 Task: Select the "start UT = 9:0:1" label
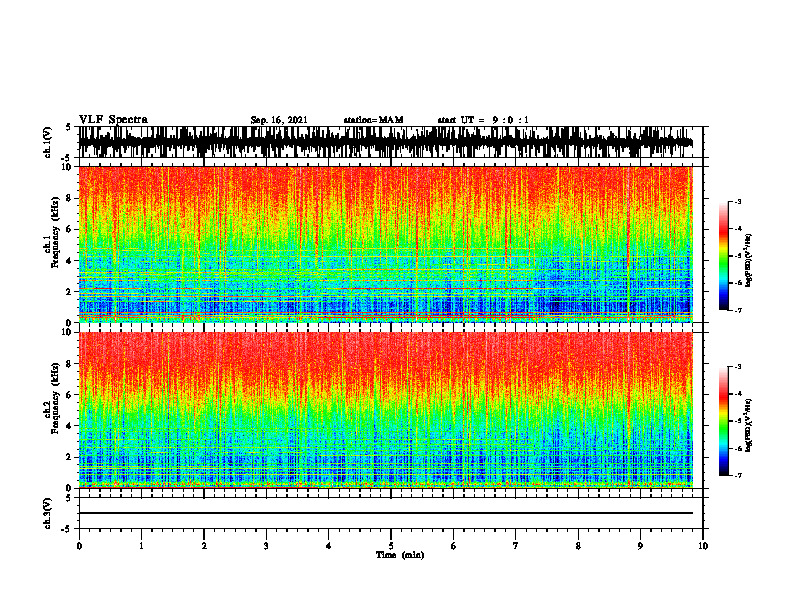coord(483,120)
